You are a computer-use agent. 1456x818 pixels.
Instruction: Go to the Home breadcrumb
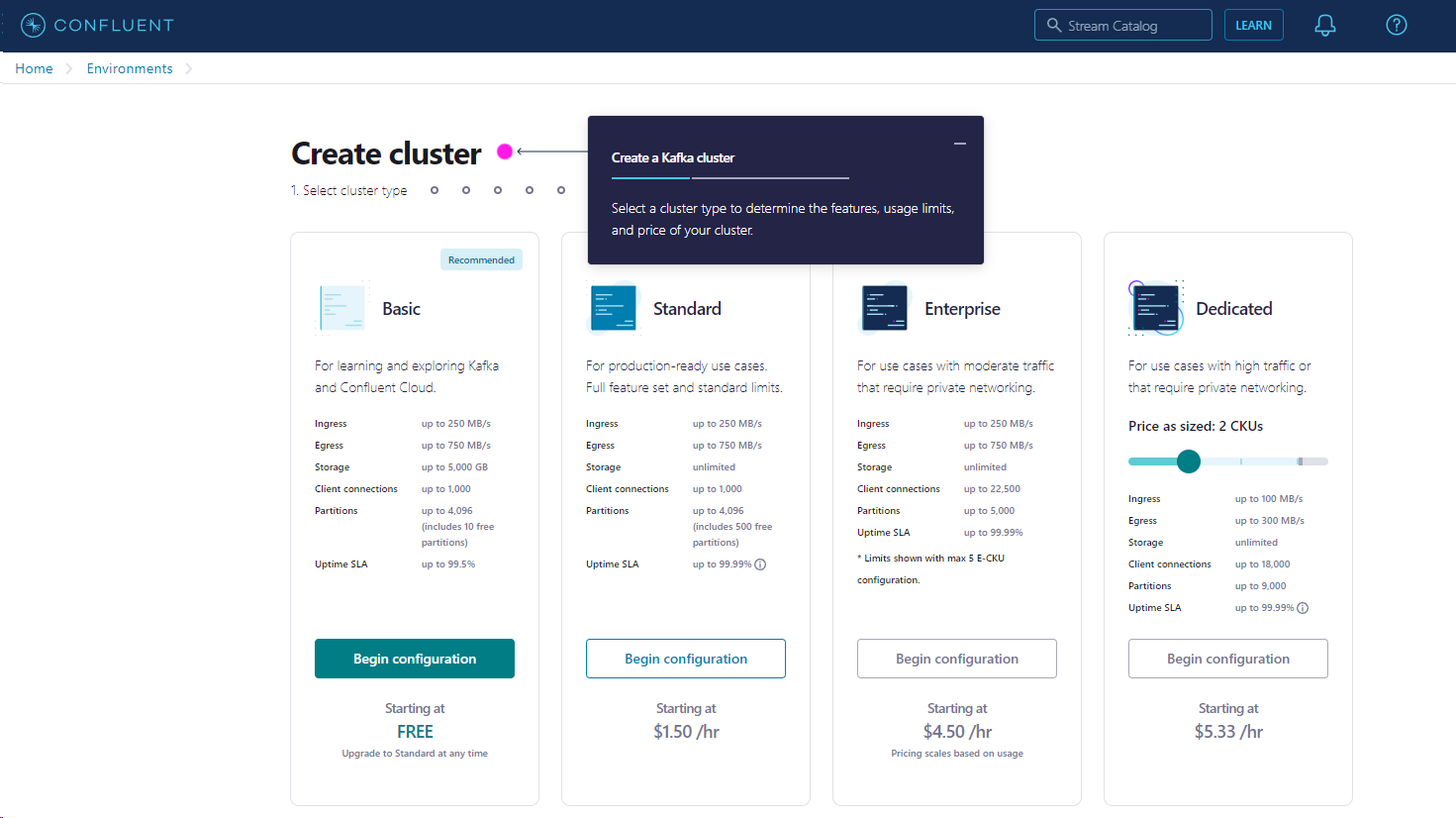tap(34, 68)
